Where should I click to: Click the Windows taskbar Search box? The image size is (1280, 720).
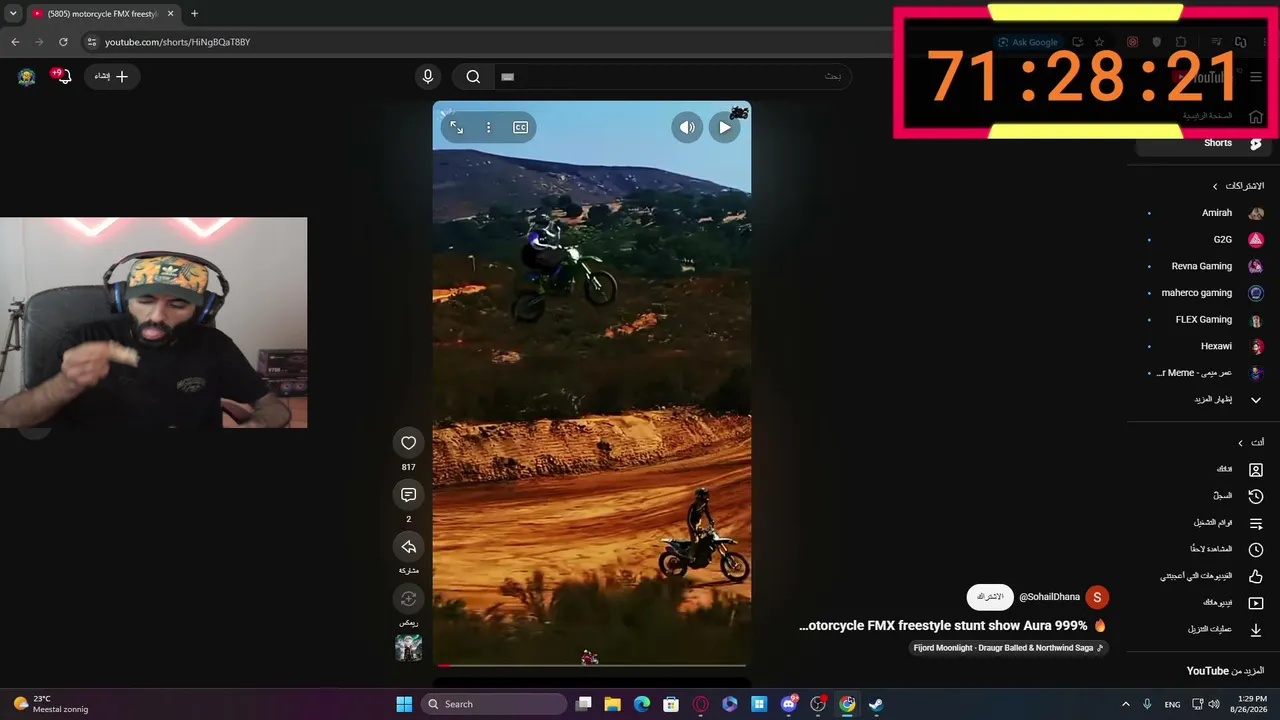pos(494,704)
